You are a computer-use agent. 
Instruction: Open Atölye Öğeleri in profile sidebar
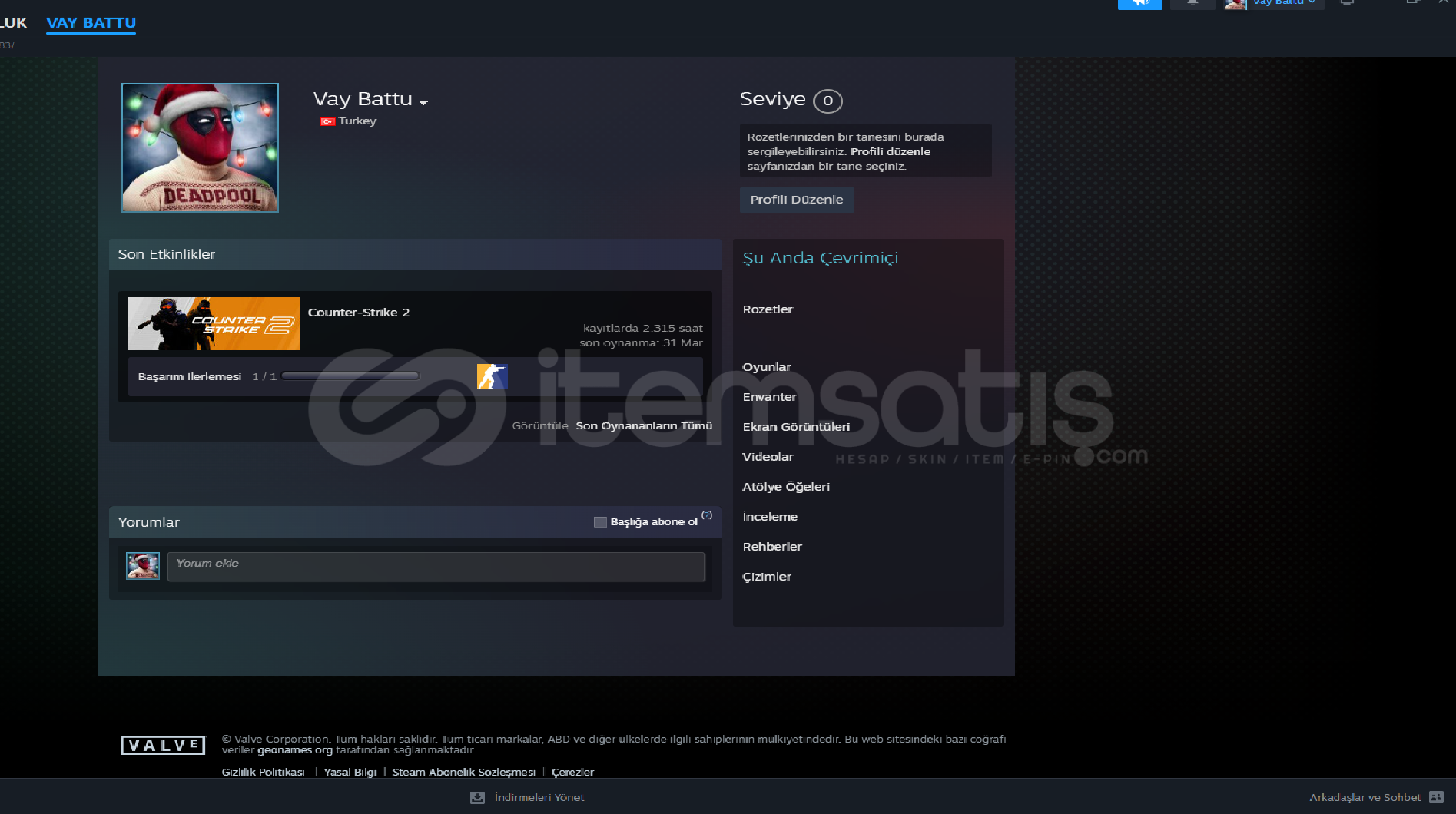point(786,487)
